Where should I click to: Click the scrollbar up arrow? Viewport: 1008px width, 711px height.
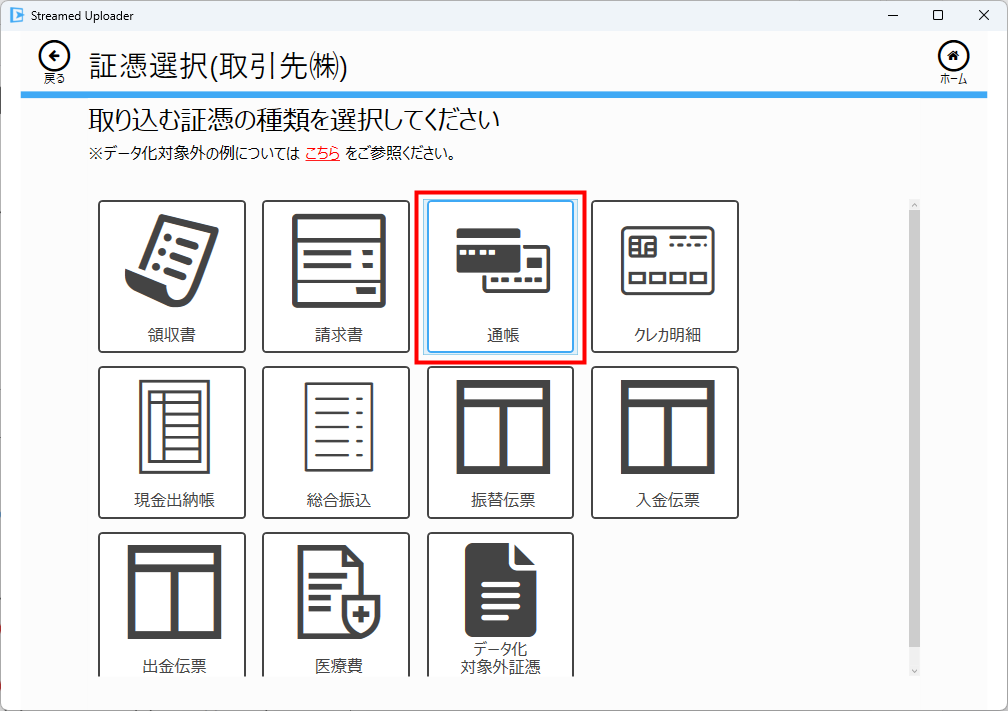click(914, 205)
